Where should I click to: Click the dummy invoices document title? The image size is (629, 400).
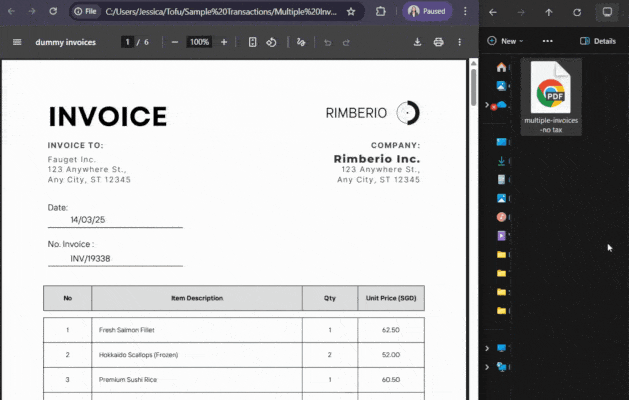tap(65, 42)
